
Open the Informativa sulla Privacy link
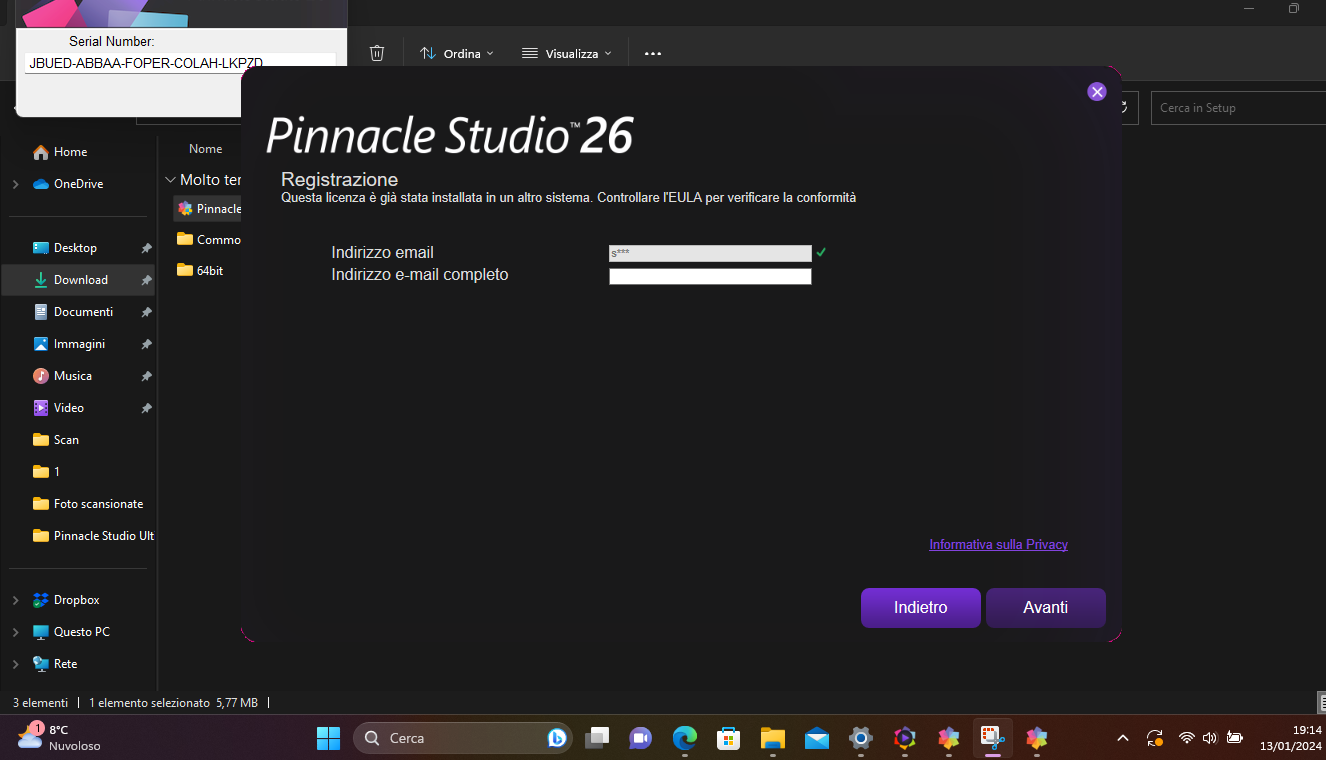tap(998, 545)
